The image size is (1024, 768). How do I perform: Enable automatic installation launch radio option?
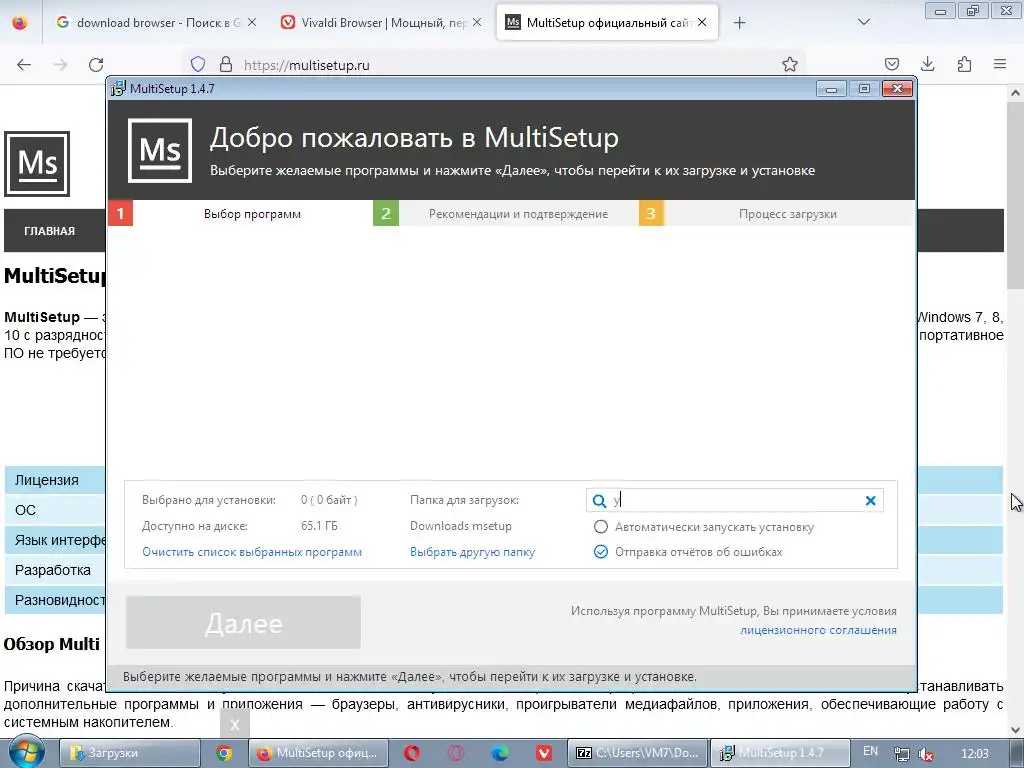(600, 527)
